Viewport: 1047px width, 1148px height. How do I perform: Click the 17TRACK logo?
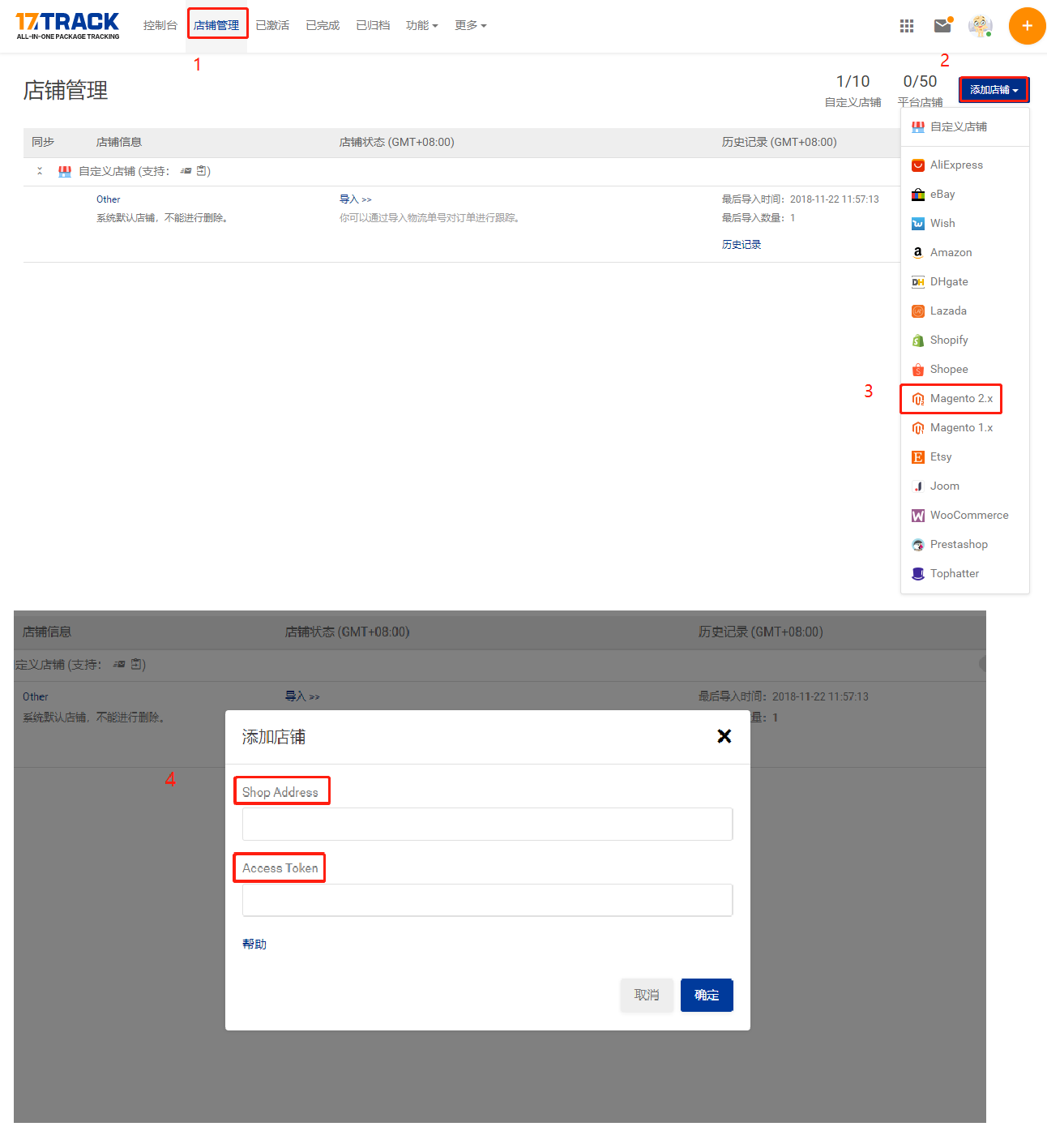point(68,26)
